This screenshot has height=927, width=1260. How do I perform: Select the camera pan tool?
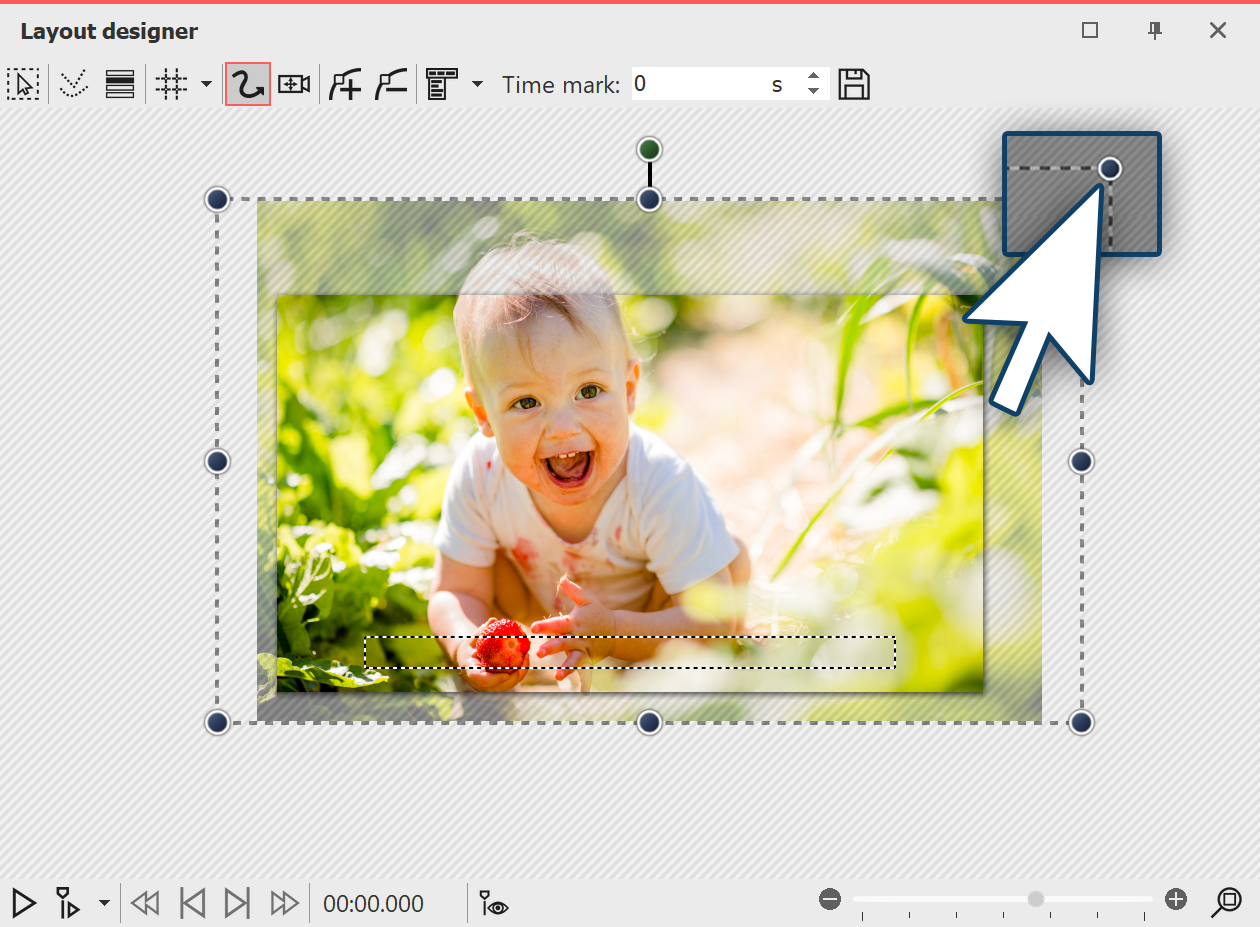[x=293, y=84]
